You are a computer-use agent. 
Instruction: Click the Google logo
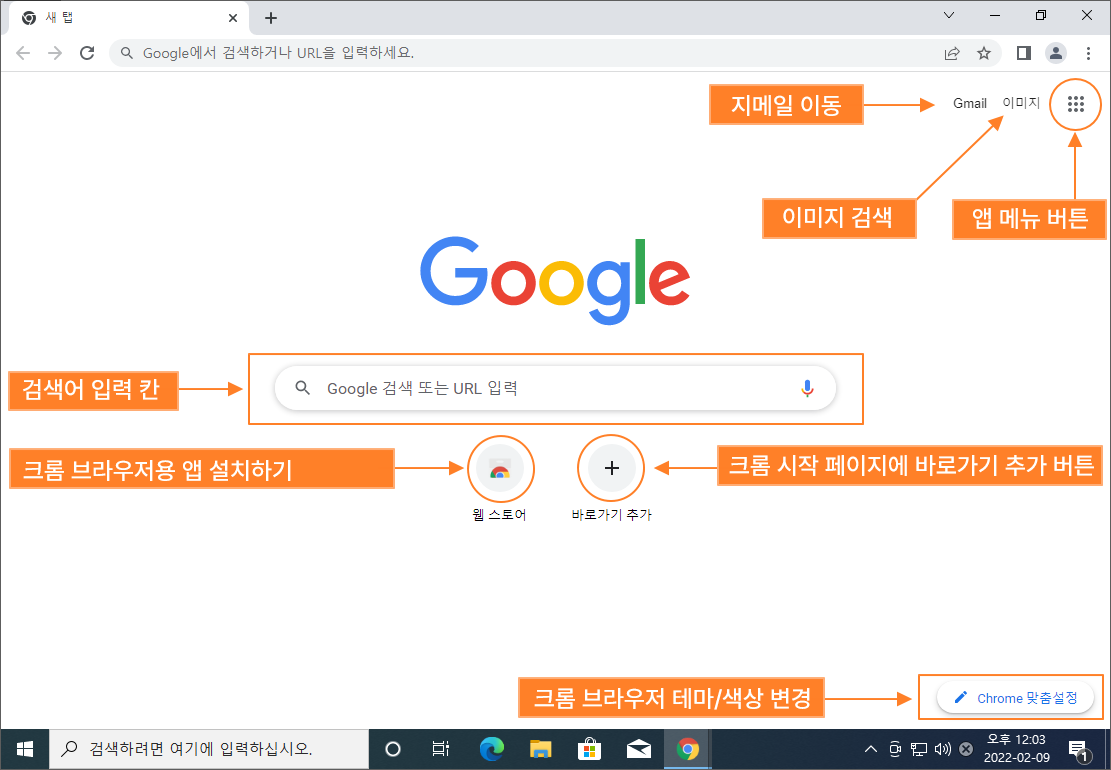pyautogui.click(x=555, y=281)
